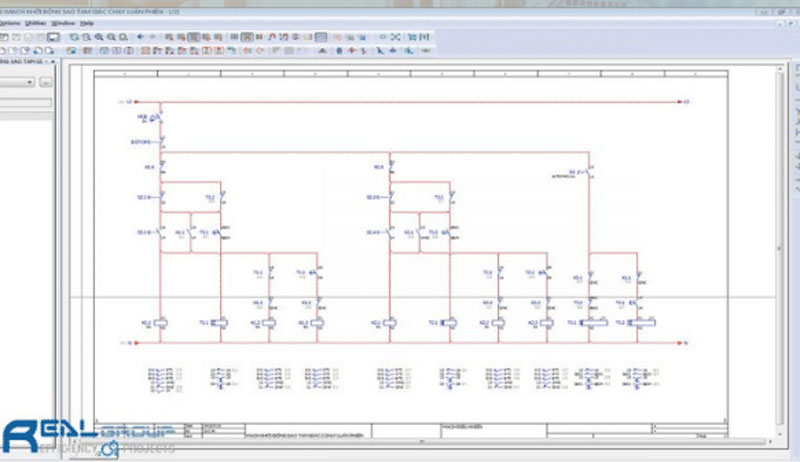Open the Help menu
This screenshot has width=800, height=462.
pyautogui.click(x=87, y=23)
